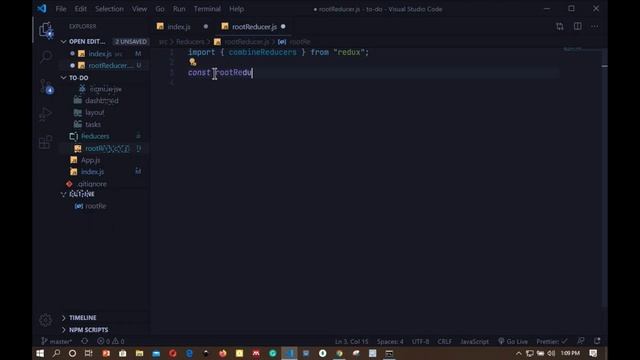Open the editor More Actions ellipsis
Image resolution: width=640 pixels, height=360 pixels.
pos(595,27)
